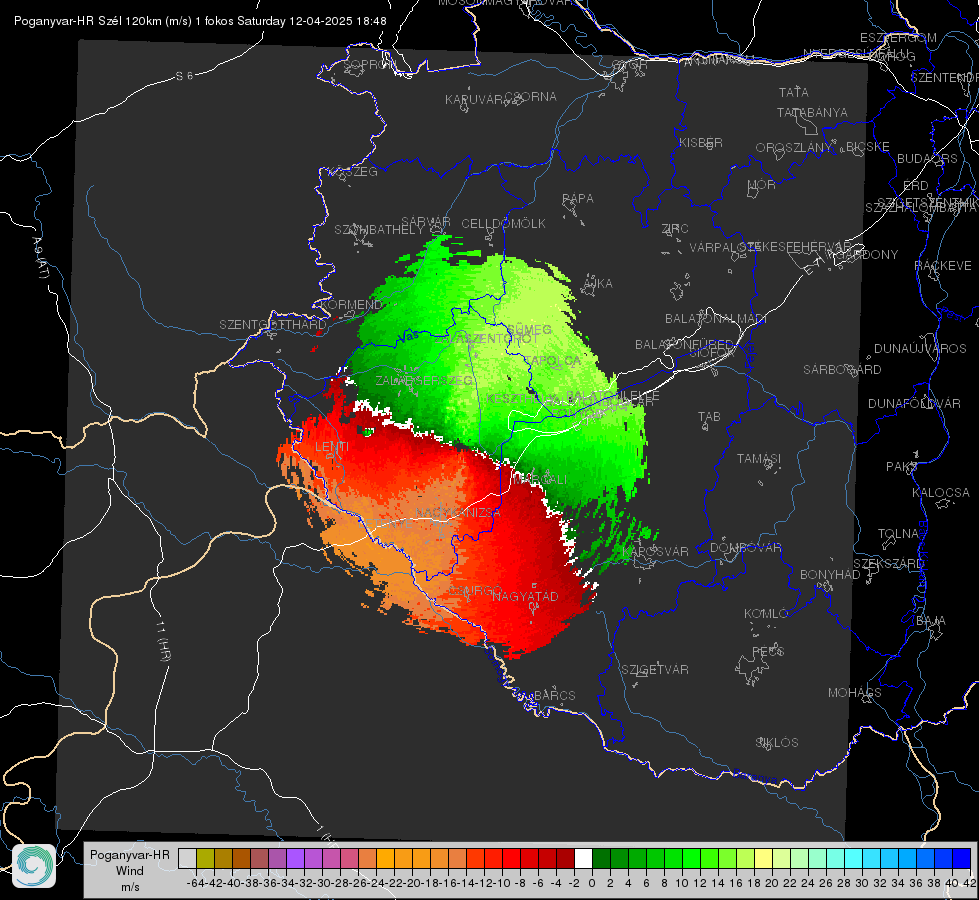The width and height of the screenshot is (979, 900).
Task: Click the KAPOSVAR city label
Action: coord(655,552)
